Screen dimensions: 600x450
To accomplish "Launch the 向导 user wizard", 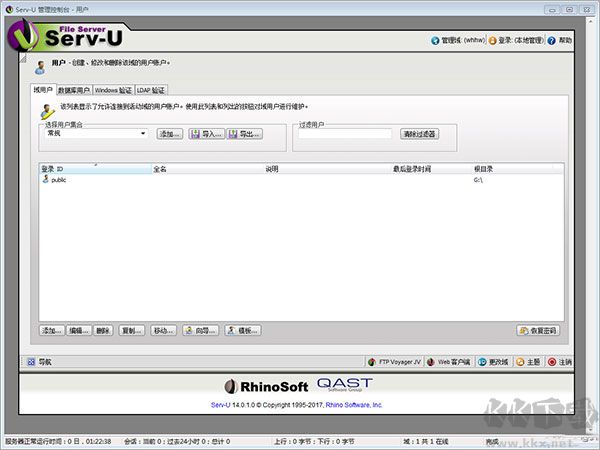I will 201,331.
